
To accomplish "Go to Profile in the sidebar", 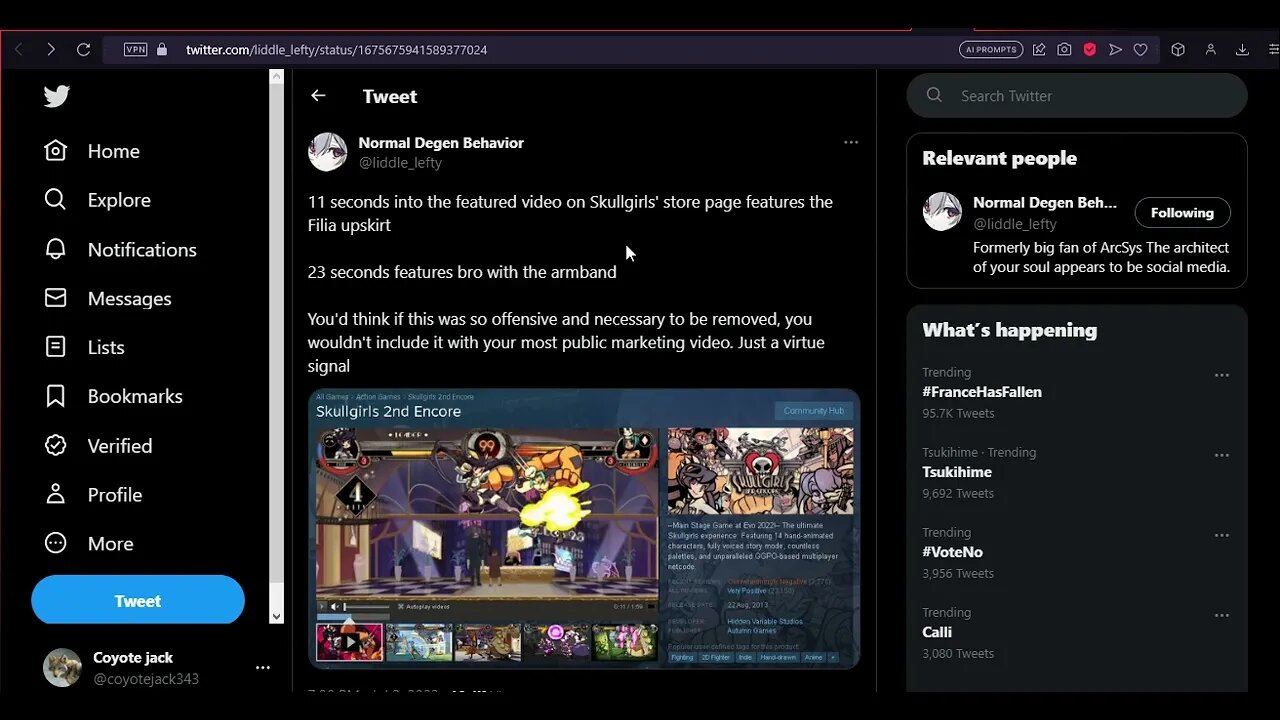I will coord(93,494).
